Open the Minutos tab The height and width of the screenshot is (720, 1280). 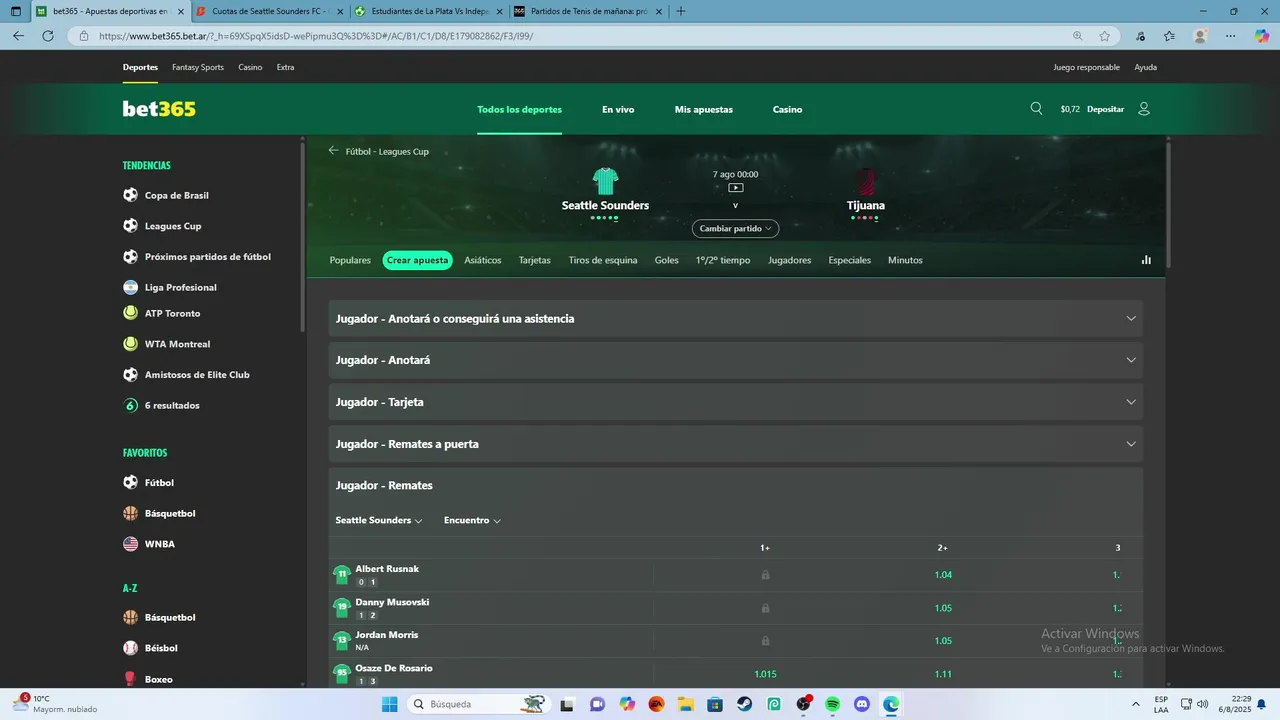tap(905, 260)
